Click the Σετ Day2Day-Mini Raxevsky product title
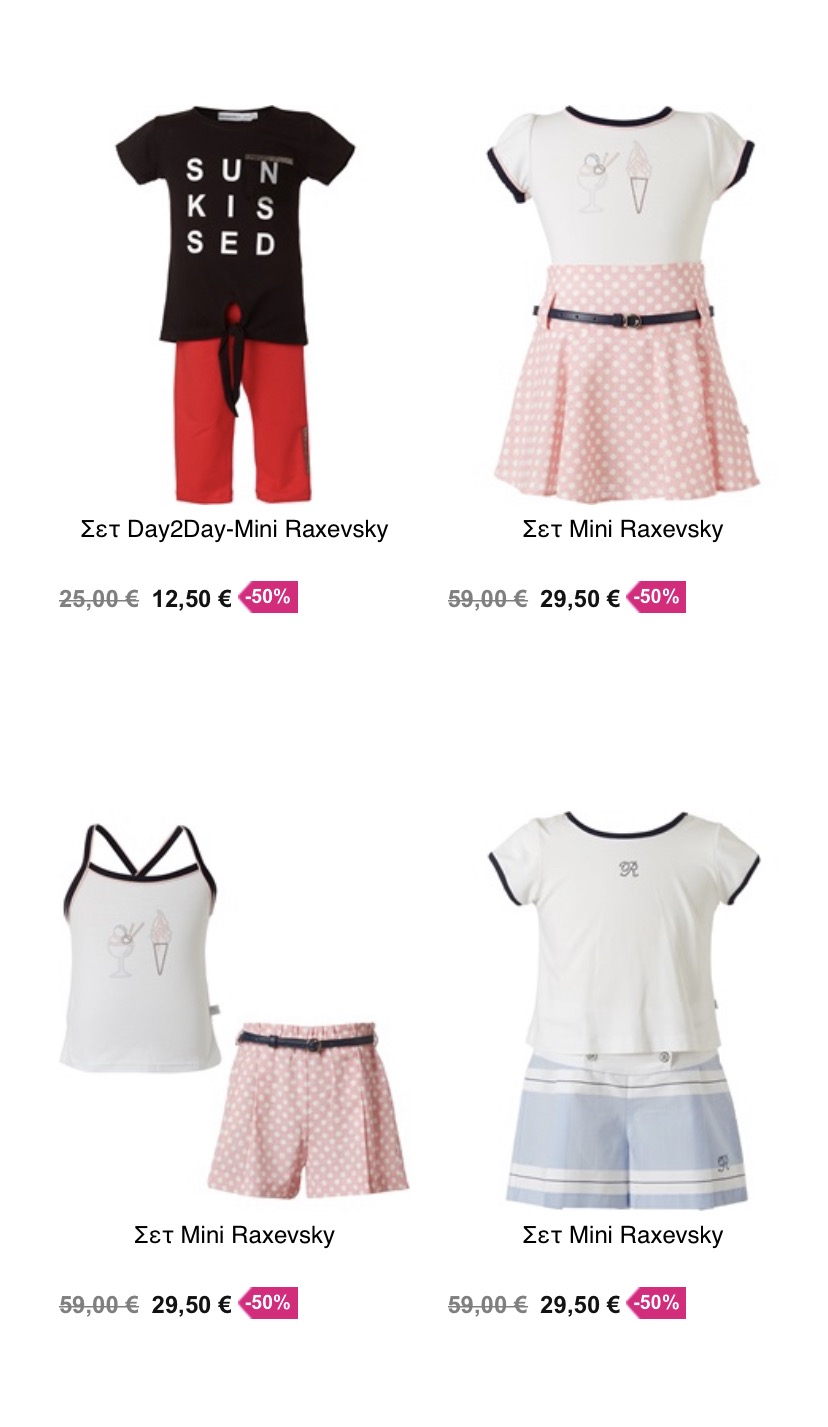 point(234,529)
